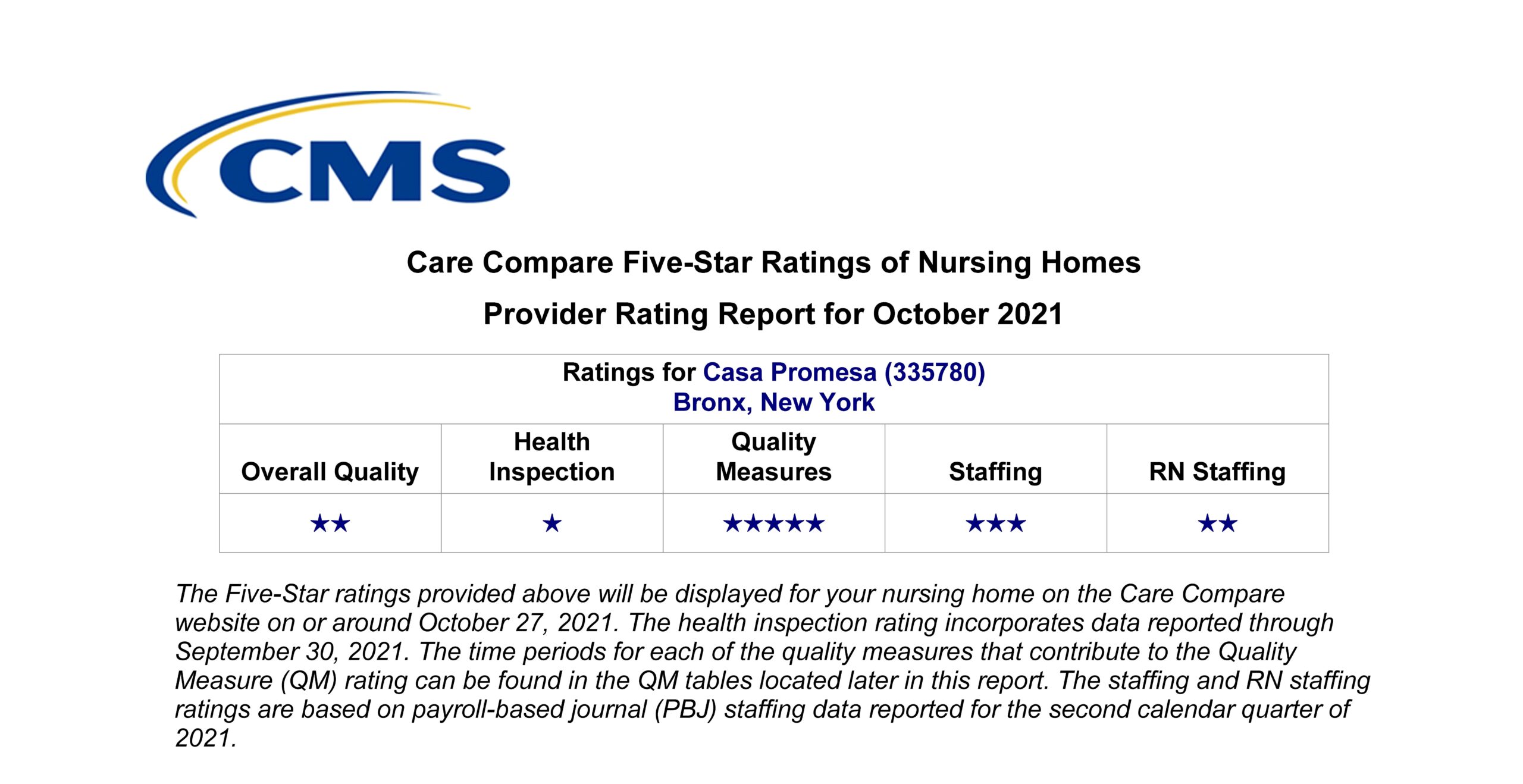Click the 'October 27, 2021' date in the paragraph
The width and height of the screenshot is (1523, 784).
click(516, 623)
